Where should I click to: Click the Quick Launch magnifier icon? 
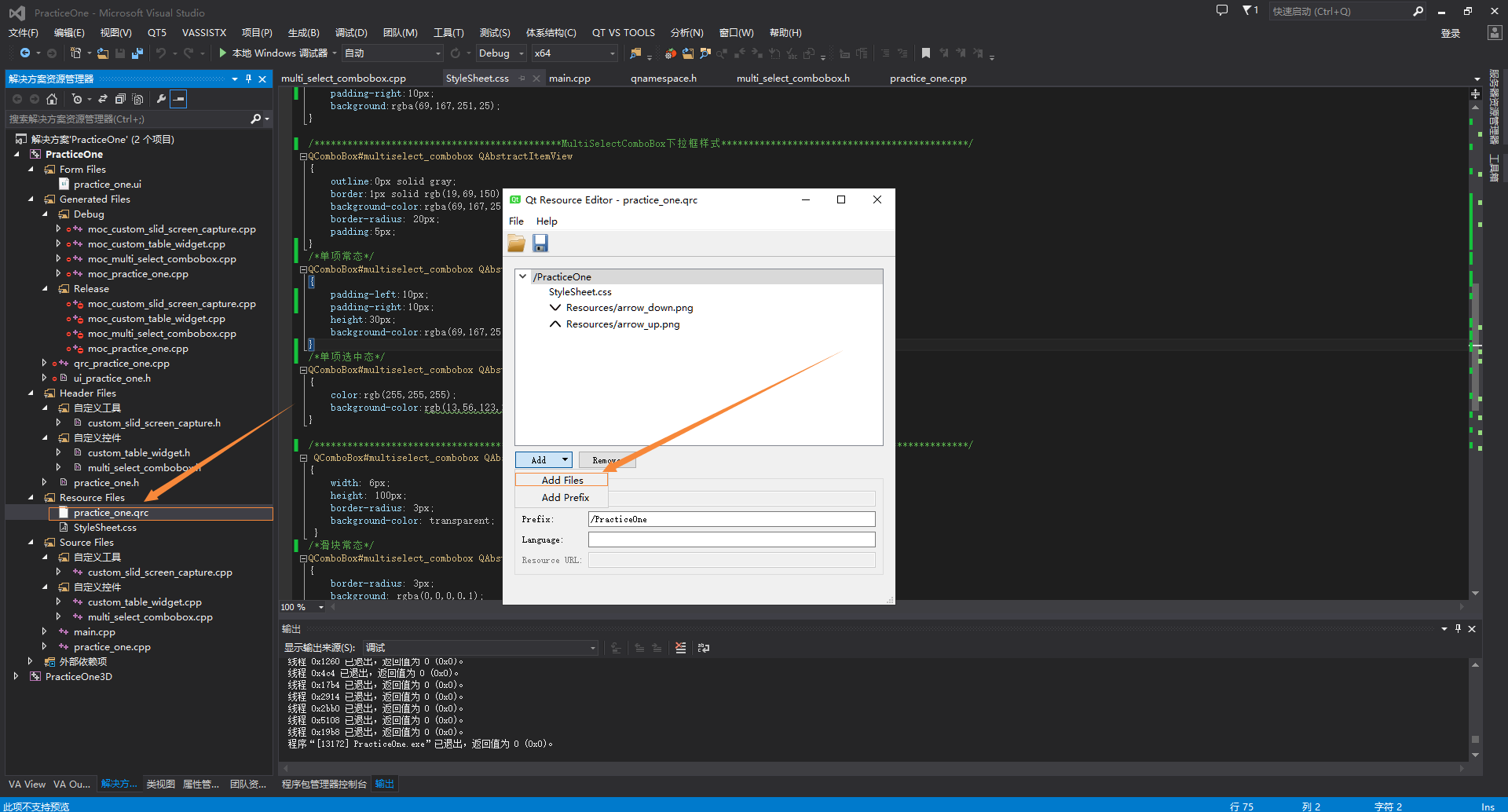point(1418,11)
